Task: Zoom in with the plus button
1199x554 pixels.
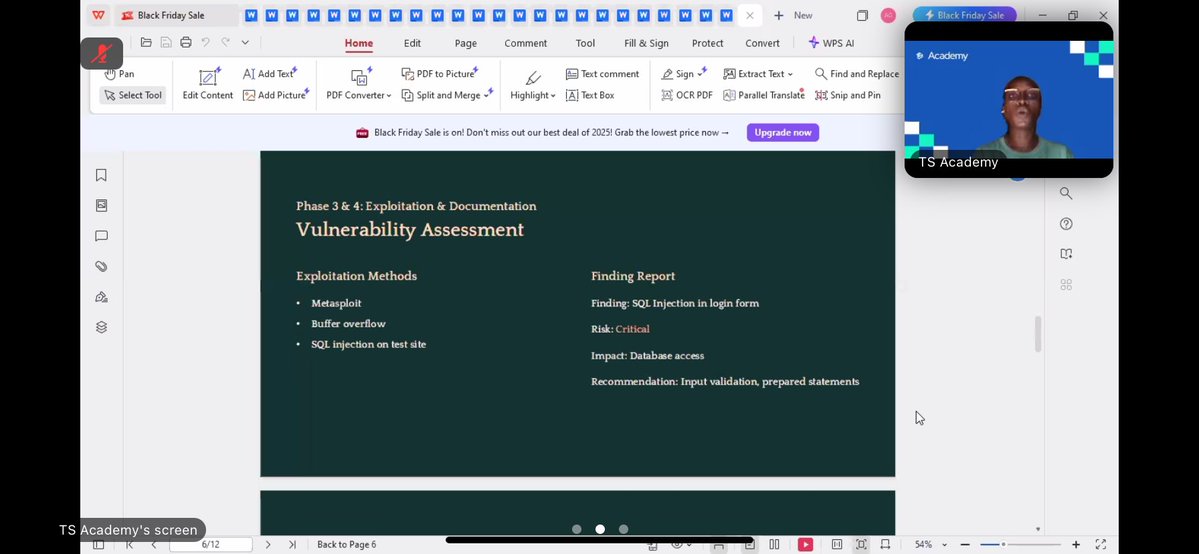Action: coord(1076,545)
